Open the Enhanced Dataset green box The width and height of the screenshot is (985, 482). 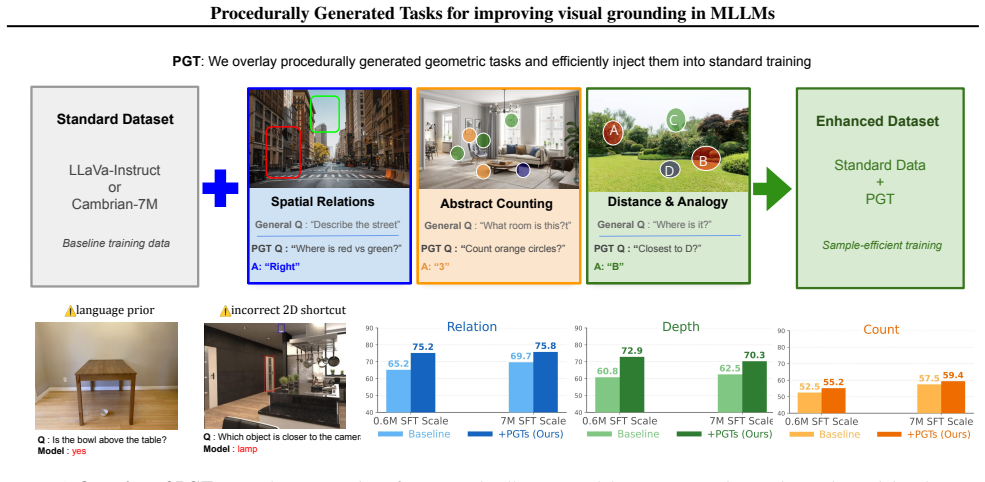(x=879, y=188)
